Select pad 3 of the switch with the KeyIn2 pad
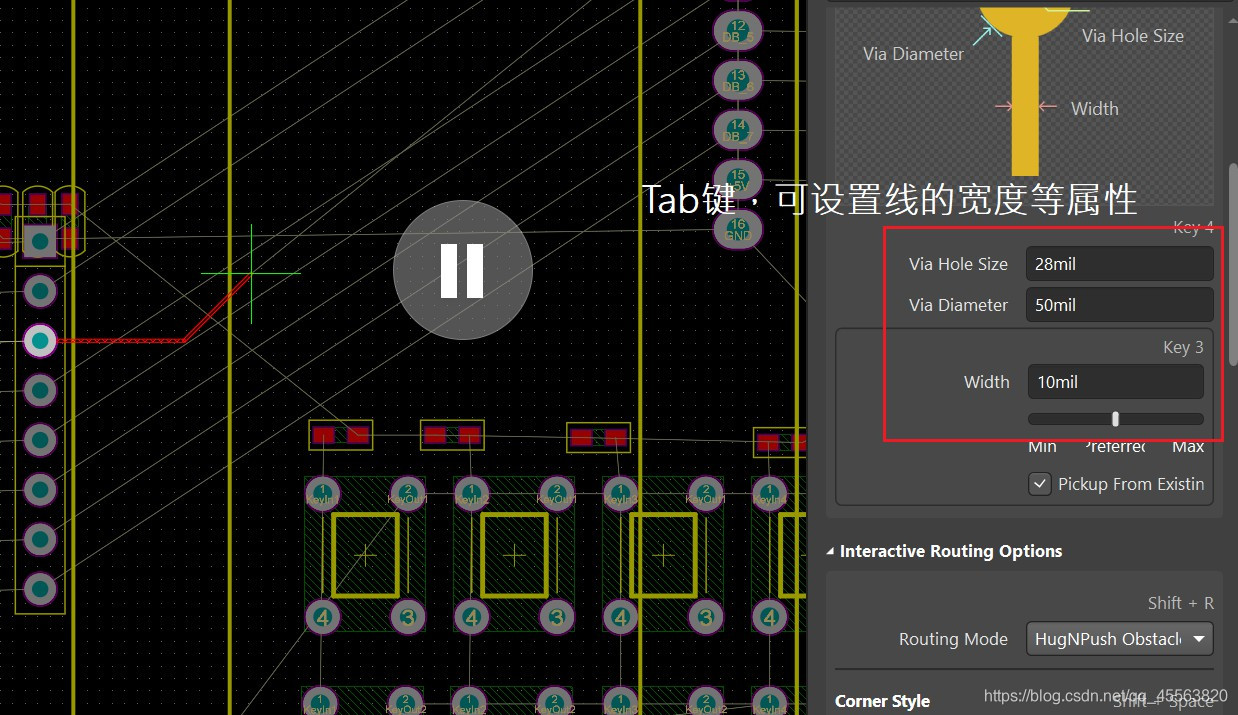 (556, 617)
